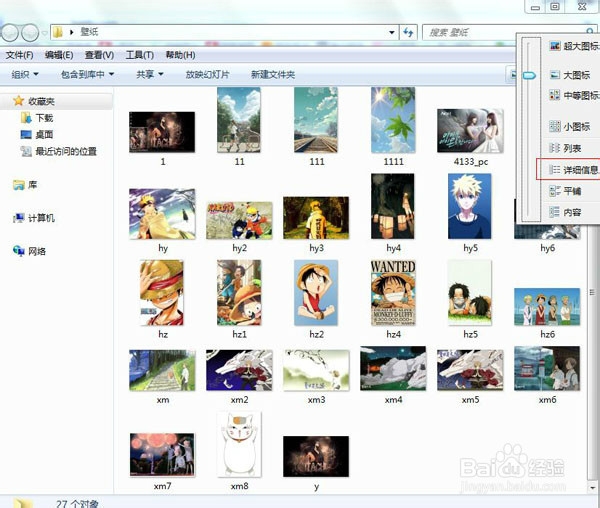
Task: Click the scrollbar down arrow of file pane
Action: pyautogui.click(x=592, y=488)
